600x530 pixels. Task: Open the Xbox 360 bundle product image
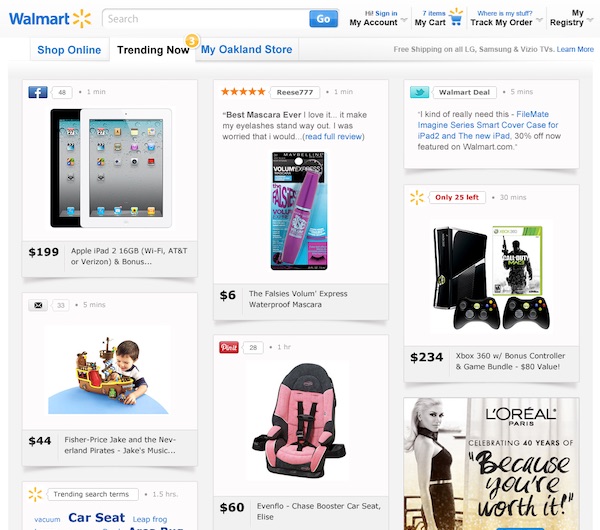[x=491, y=277]
